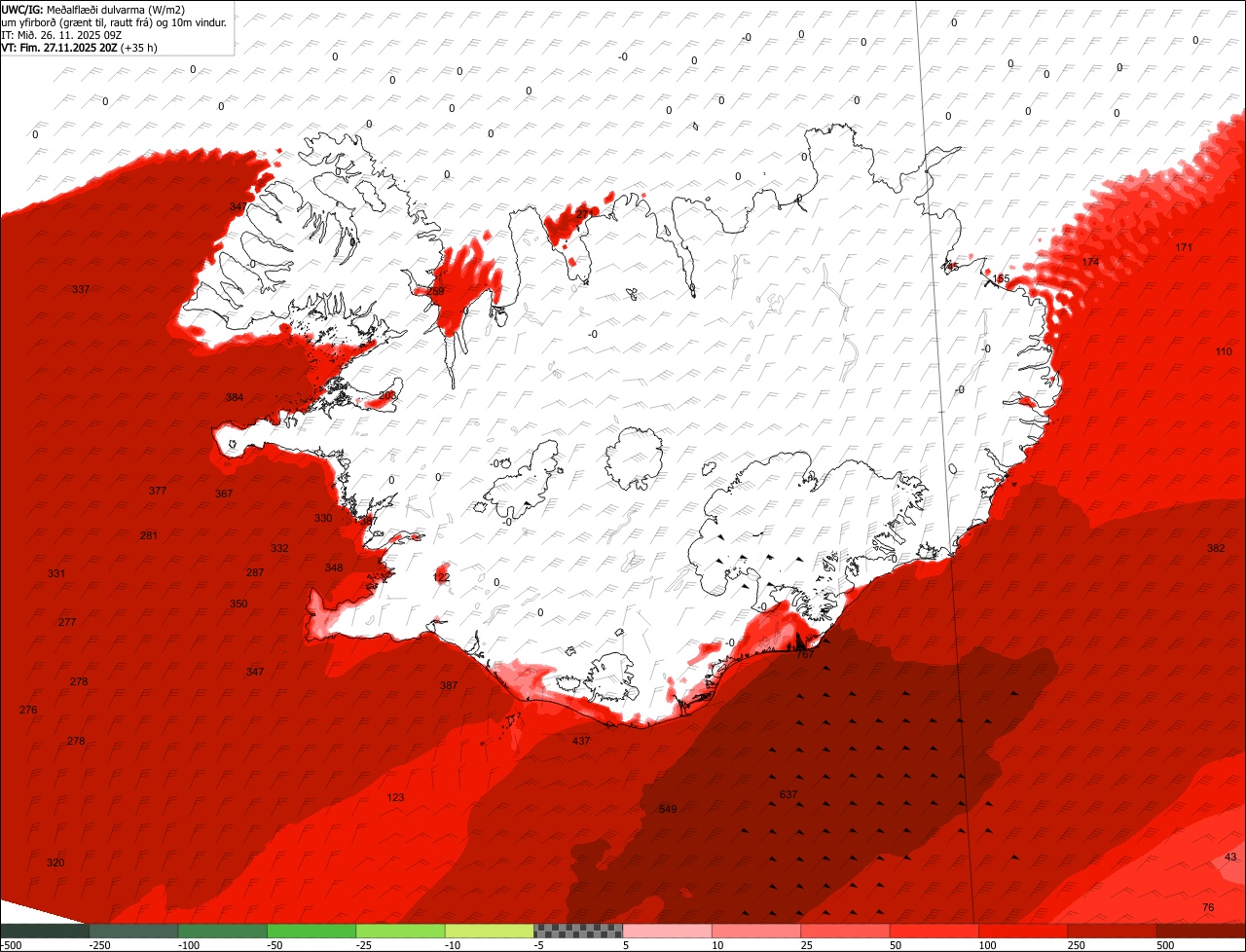Select the map value 367

[224, 494]
